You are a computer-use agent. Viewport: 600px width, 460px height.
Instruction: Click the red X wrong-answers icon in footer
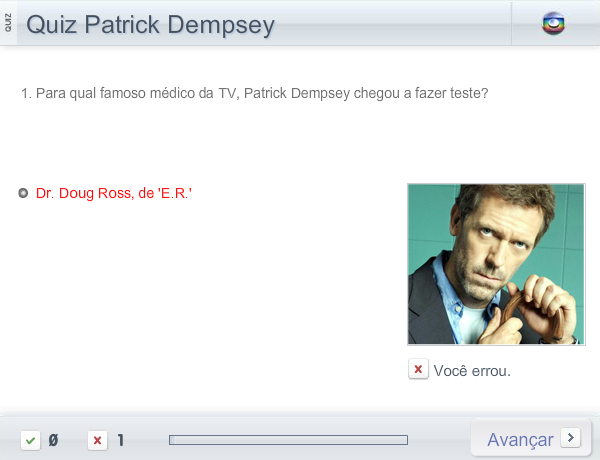pyautogui.click(x=98, y=440)
